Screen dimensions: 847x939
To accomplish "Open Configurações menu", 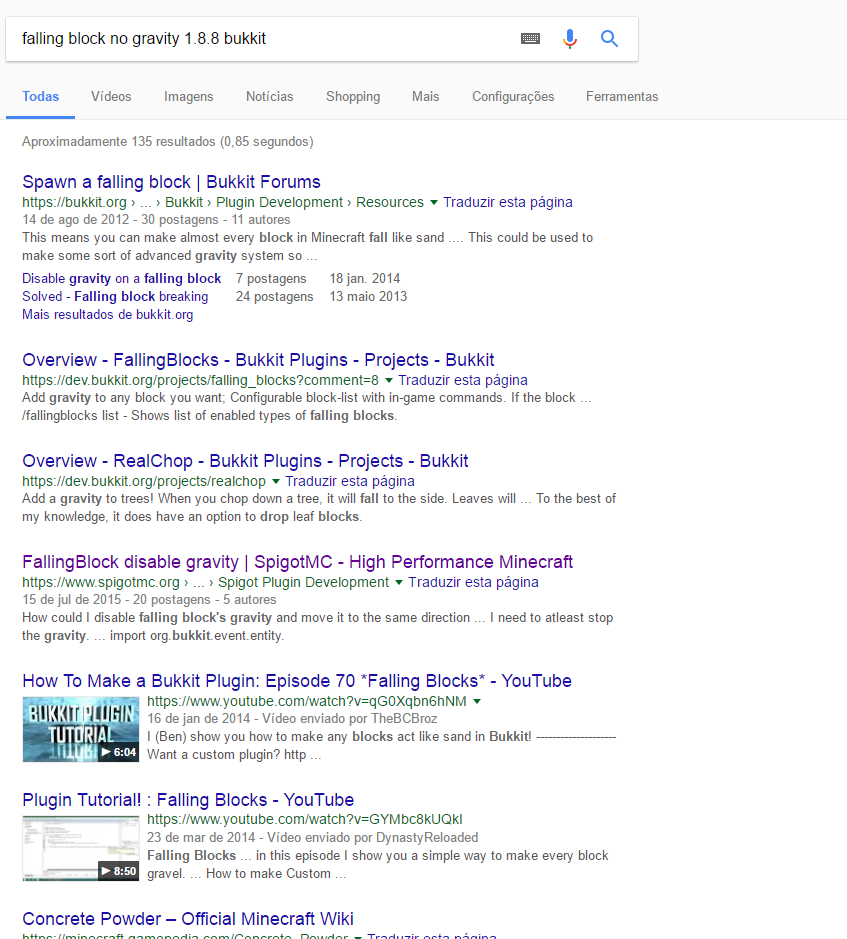I will [513, 96].
